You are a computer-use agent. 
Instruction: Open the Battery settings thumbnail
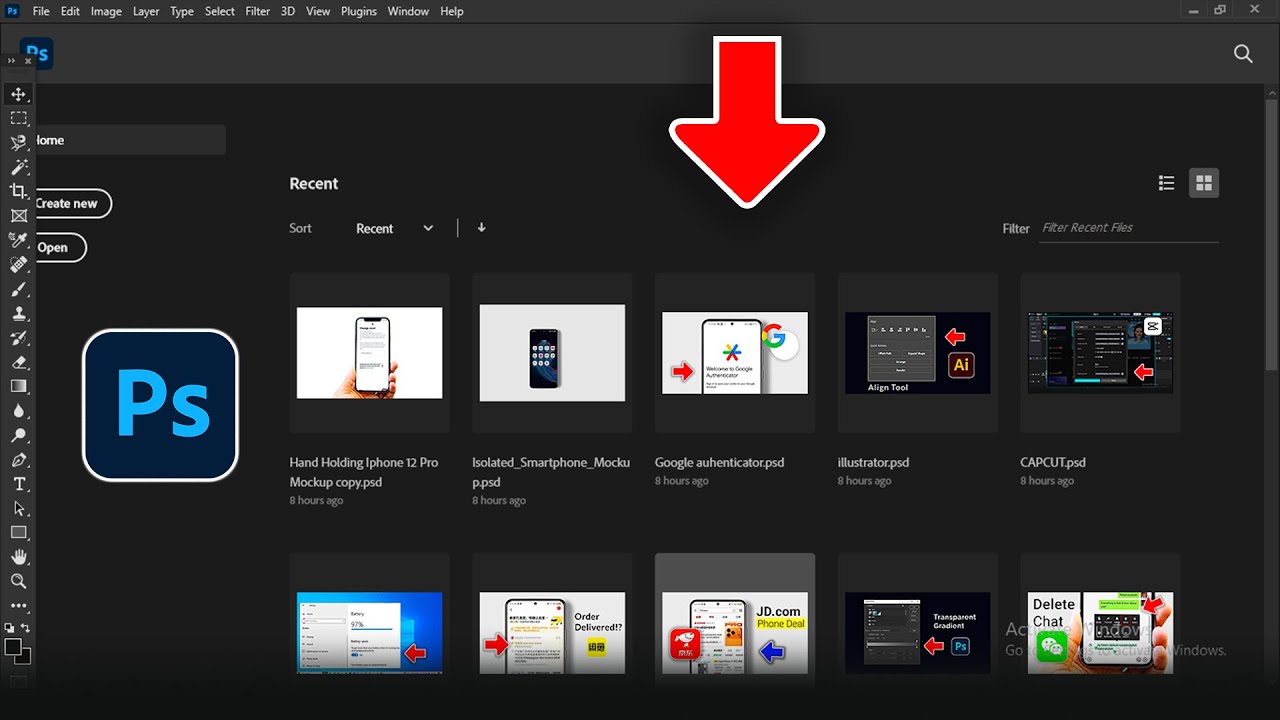(370, 632)
